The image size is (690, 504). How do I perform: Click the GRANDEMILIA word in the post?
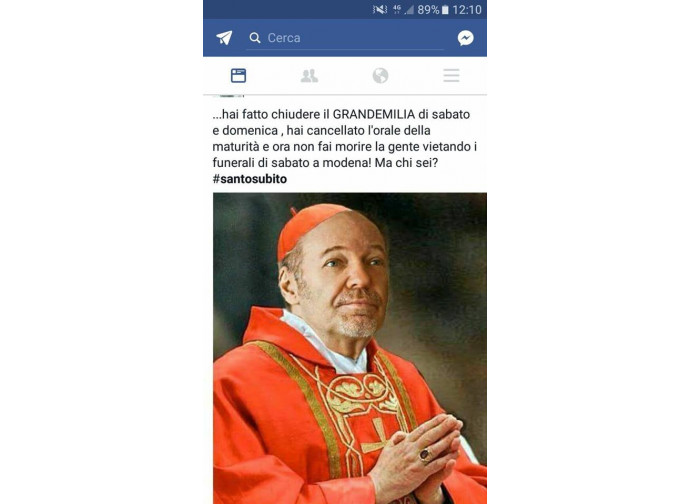374,114
